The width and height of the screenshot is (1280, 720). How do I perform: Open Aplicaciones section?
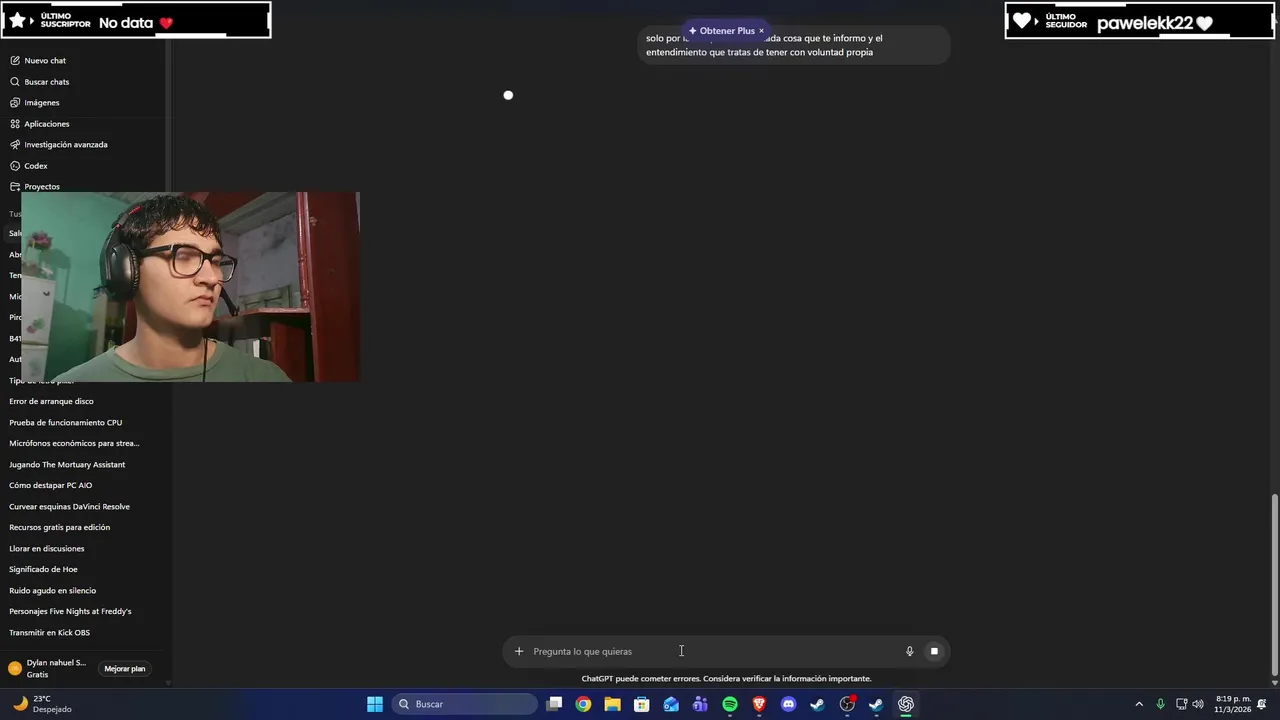pyautogui.click(x=47, y=124)
